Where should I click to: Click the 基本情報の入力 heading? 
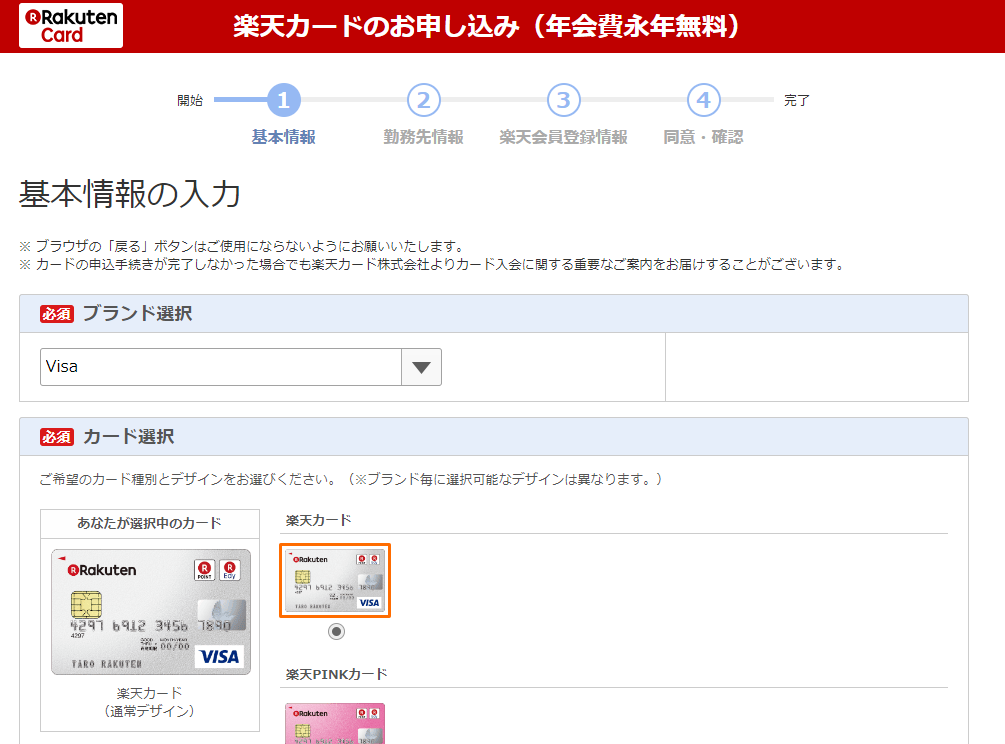coord(129,194)
